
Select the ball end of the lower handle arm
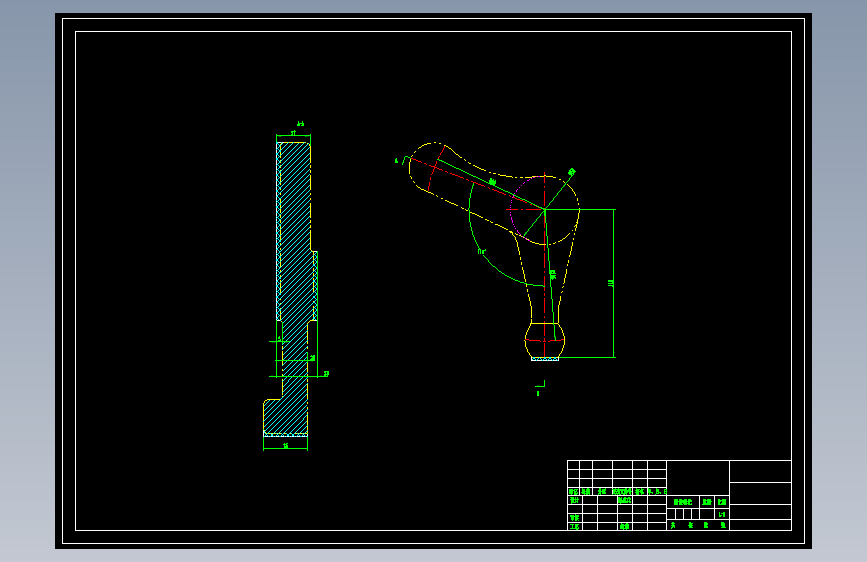click(x=545, y=340)
